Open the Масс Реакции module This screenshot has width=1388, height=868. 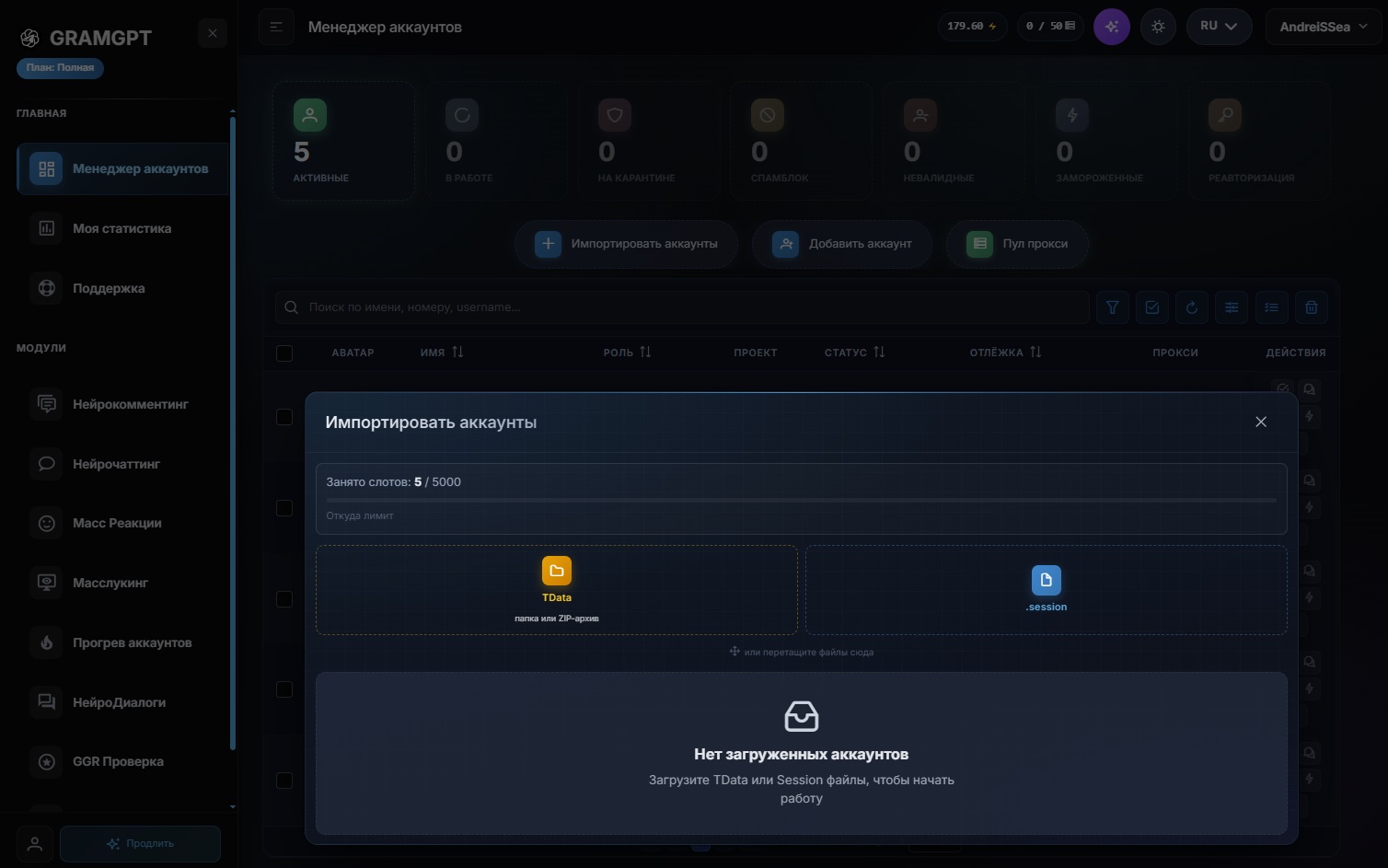click(x=121, y=523)
